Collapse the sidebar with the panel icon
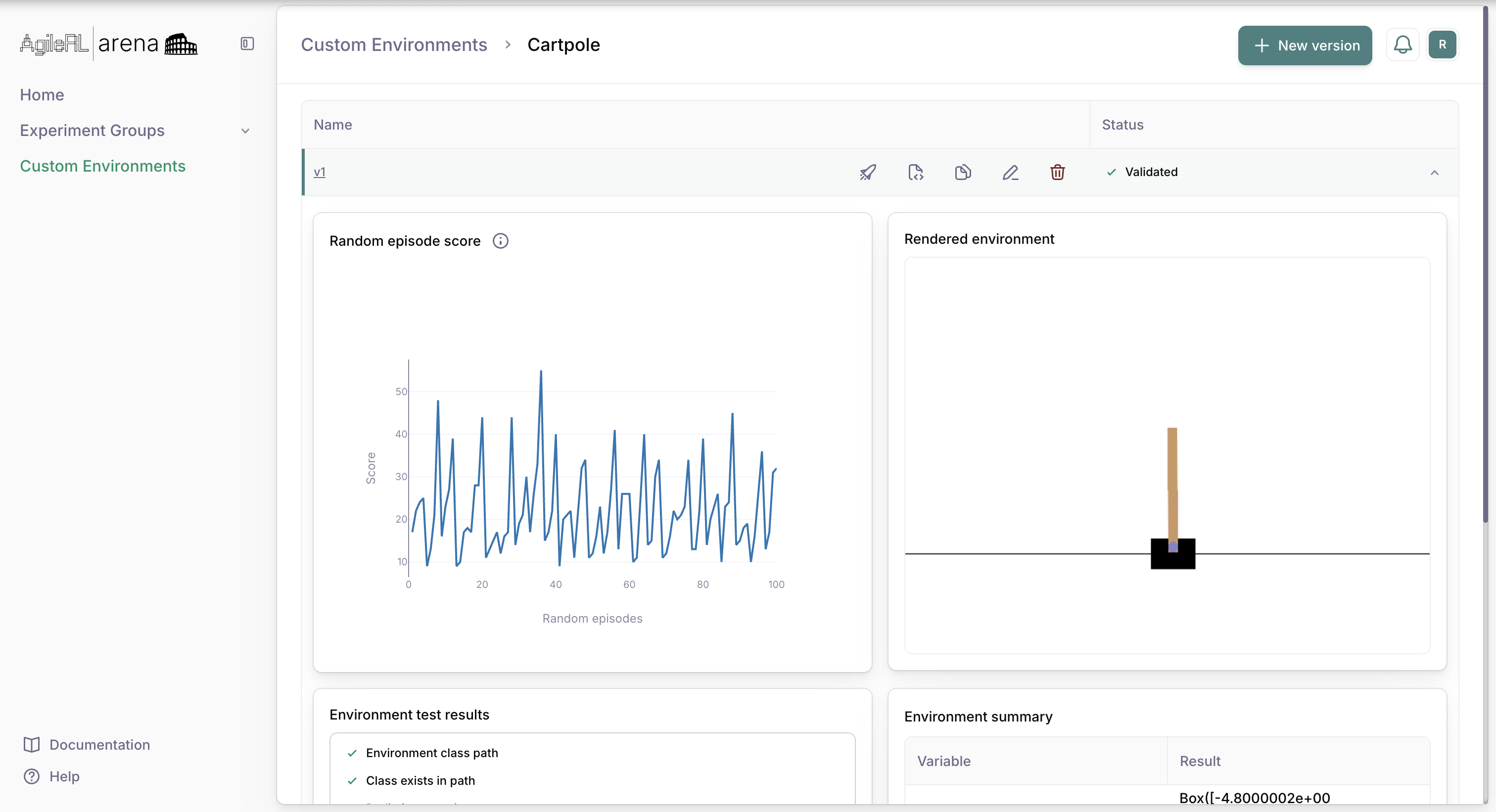The image size is (1496, 812). click(246, 43)
